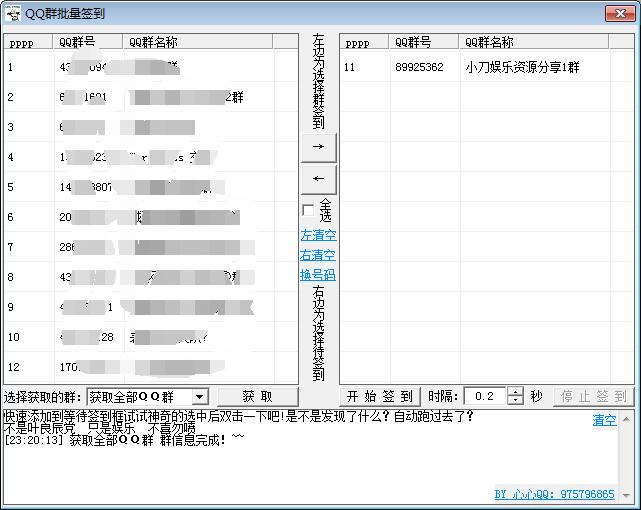Click right list QQ群名称 column header
This screenshot has height=510, width=641.
tap(534, 42)
